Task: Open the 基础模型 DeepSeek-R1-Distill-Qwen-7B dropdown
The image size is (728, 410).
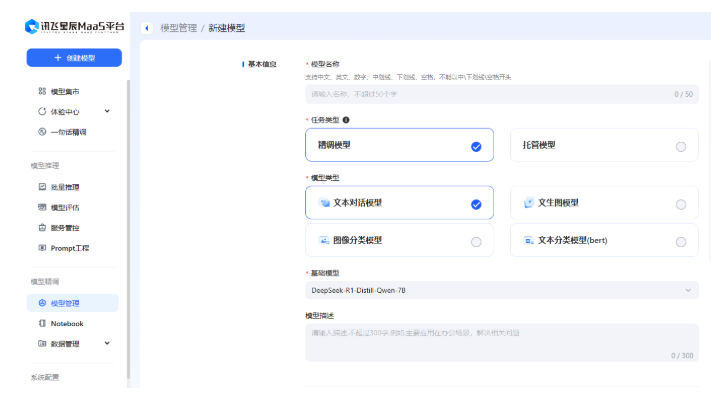Action: (x=501, y=290)
